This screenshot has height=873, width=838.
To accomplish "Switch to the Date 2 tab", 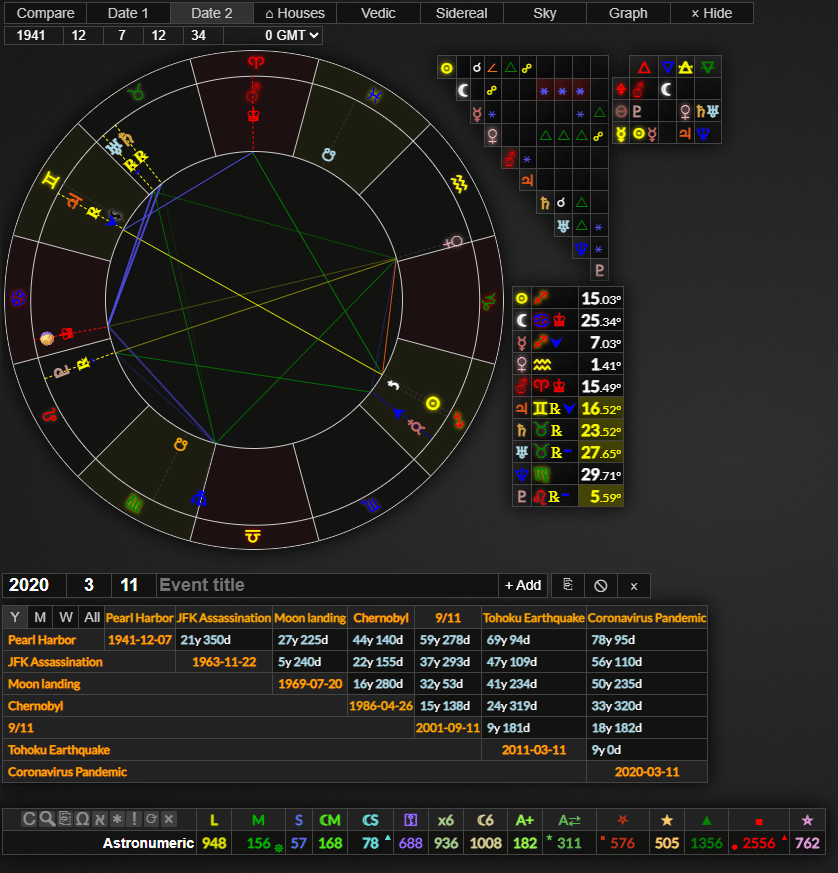I will (211, 13).
